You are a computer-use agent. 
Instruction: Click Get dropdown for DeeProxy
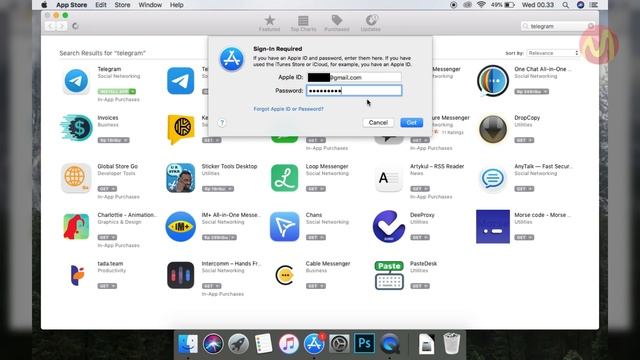[x=420, y=237]
